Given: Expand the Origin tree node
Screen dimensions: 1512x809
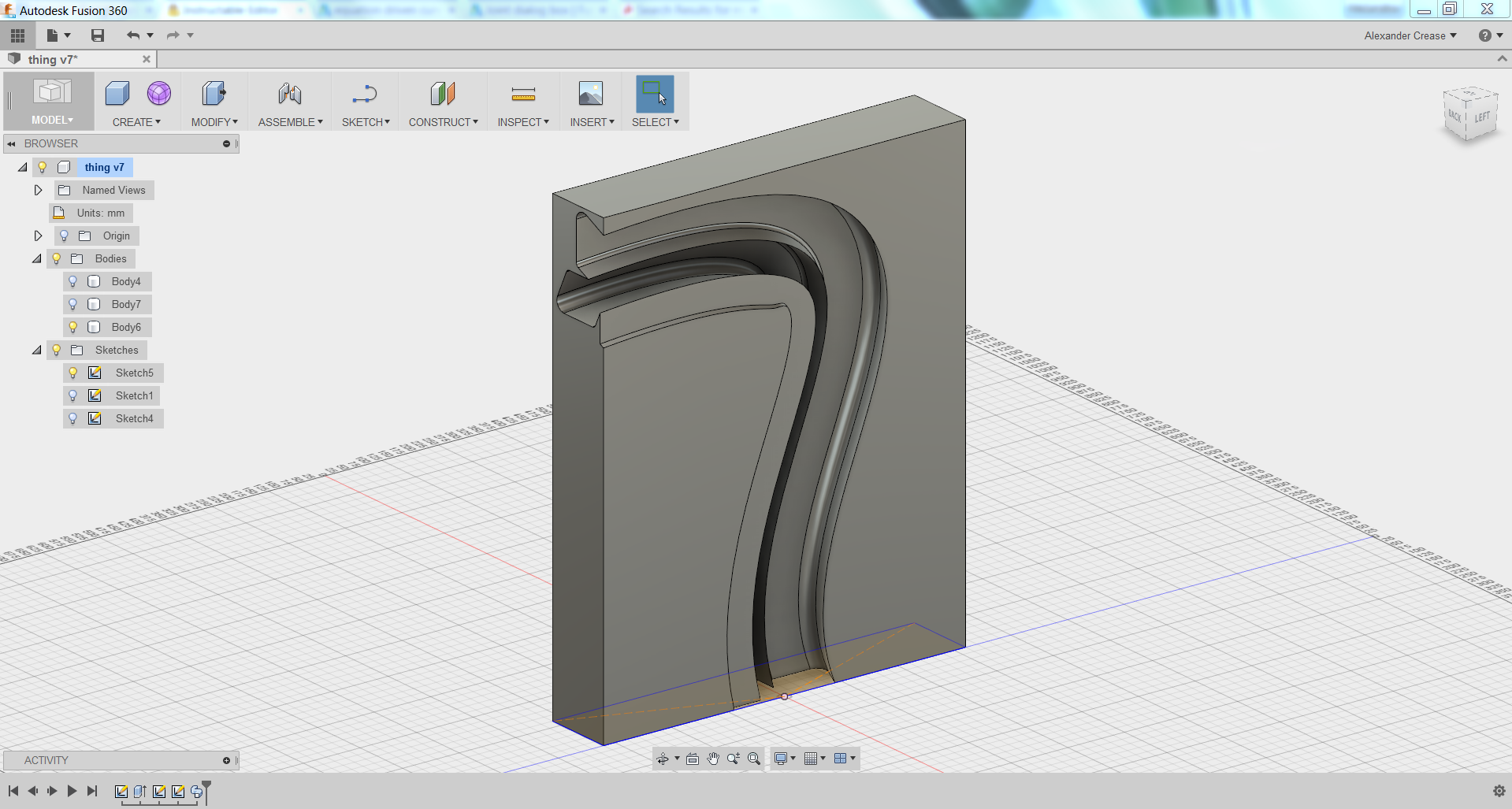Looking at the screenshot, I should coord(38,236).
